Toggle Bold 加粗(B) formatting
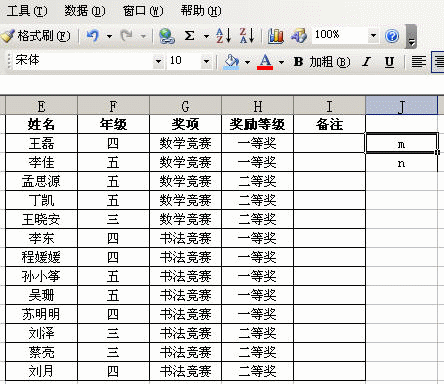 click(x=321, y=62)
